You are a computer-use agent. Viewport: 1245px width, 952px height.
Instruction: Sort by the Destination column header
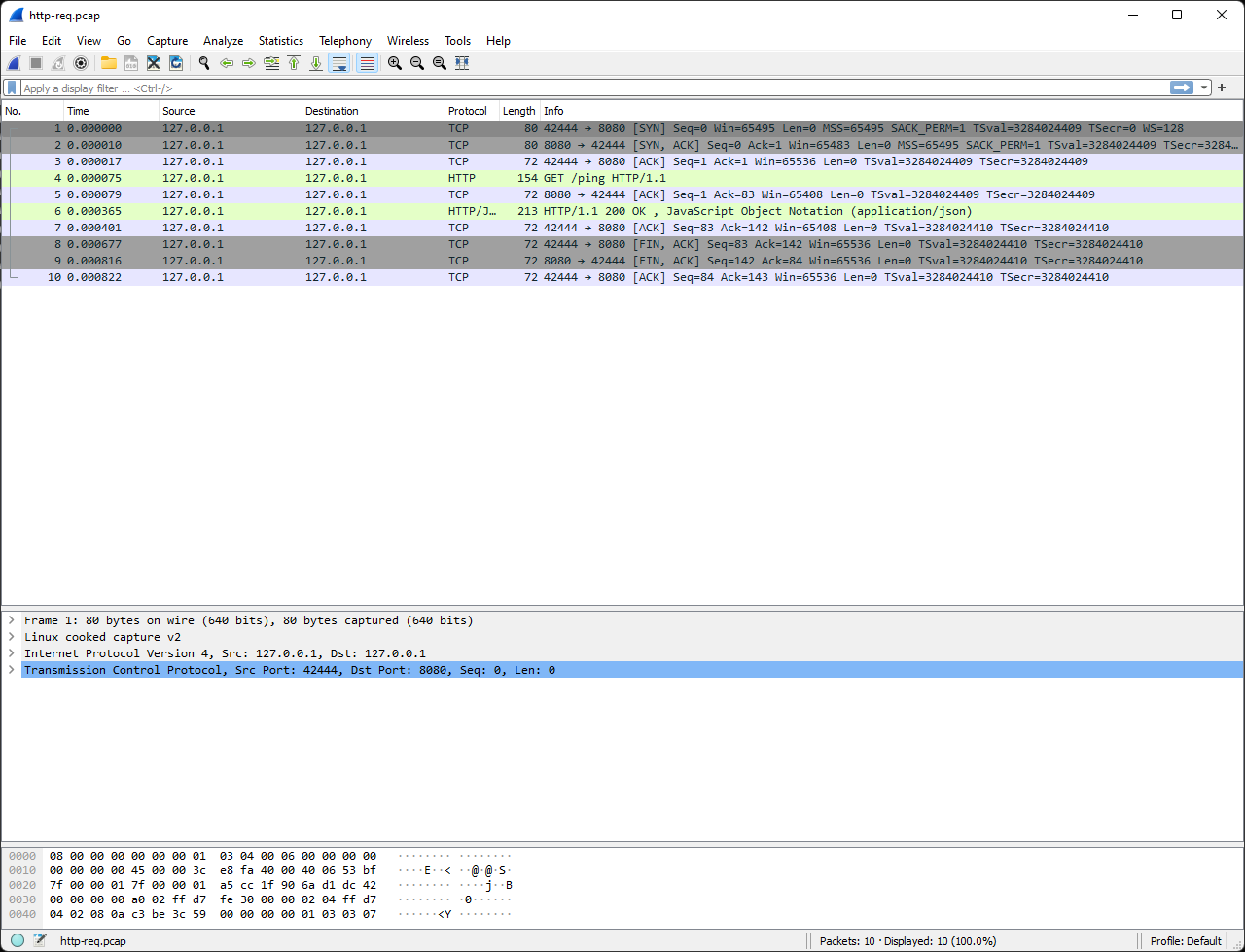373,111
